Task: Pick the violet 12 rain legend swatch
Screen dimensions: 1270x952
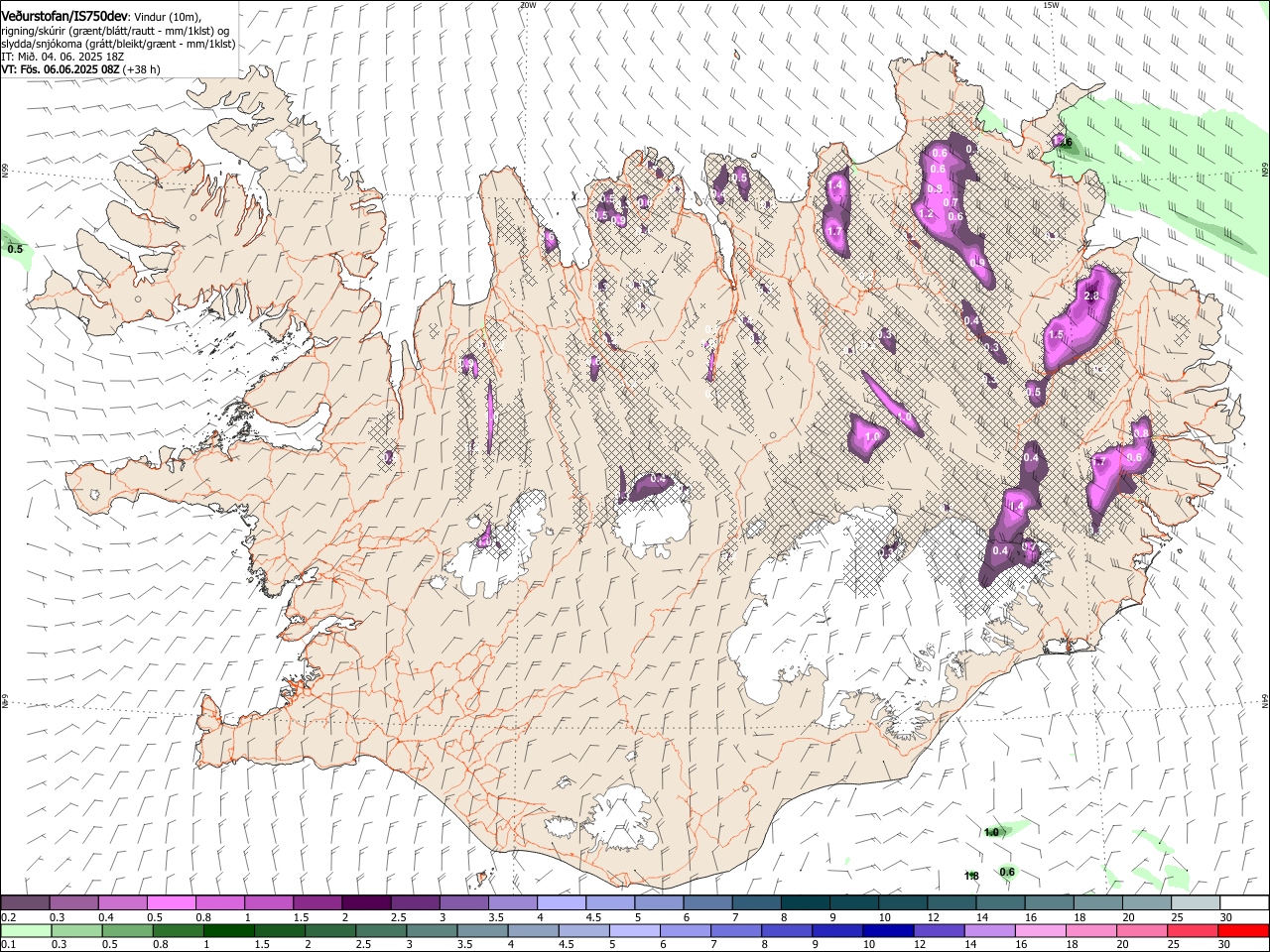Action: pyautogui.click(x=940, y=931)
